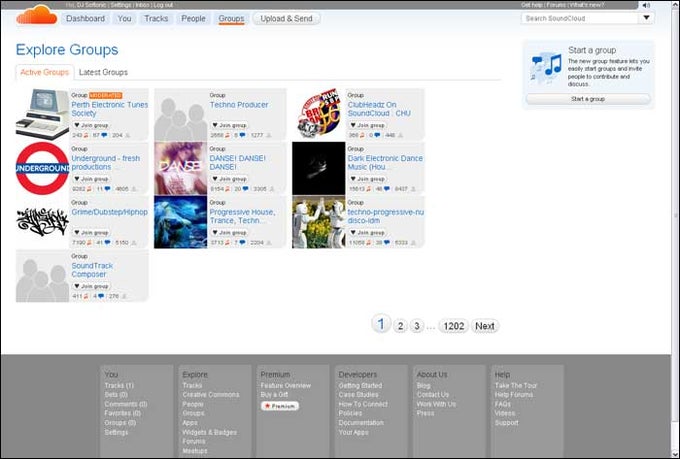Join the Underground - fresh productions group
The width and height of the screenshot is (680, 459).
(x=91, y=179)
